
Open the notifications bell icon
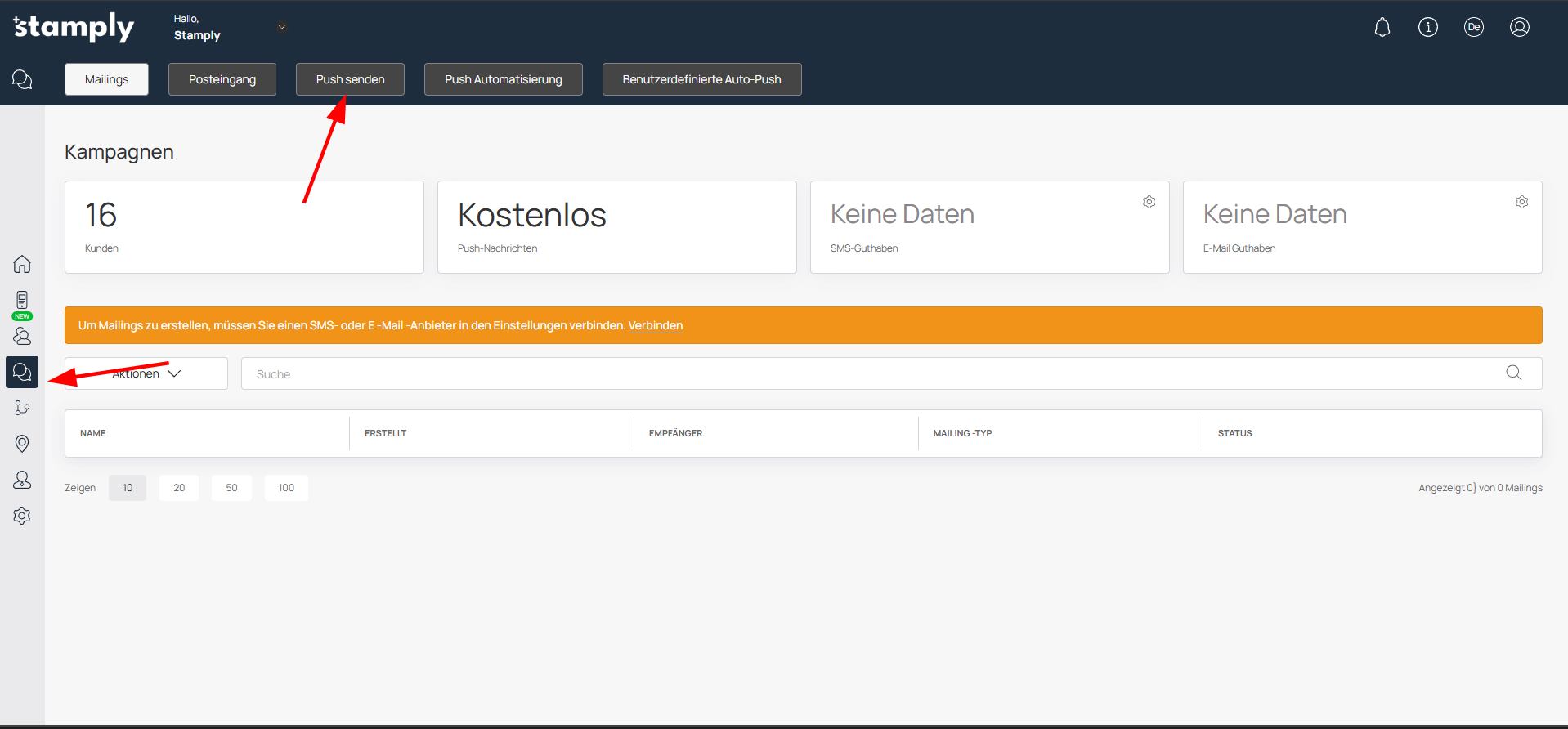point(1382,28)
